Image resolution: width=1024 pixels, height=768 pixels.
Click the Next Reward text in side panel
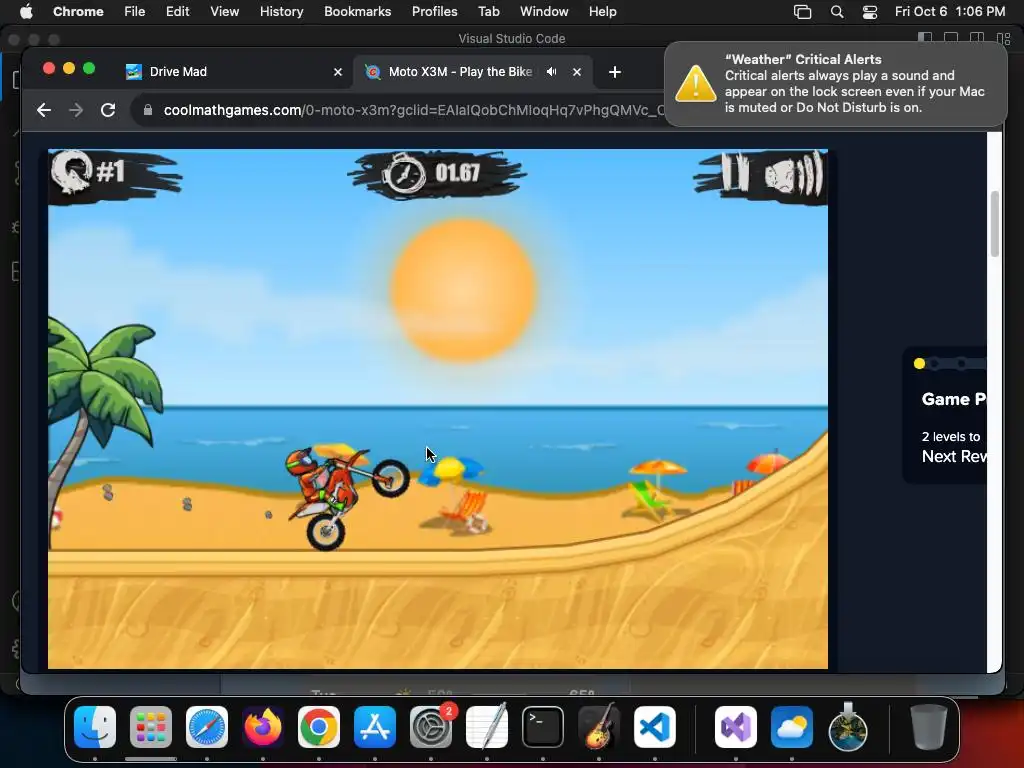click(954, 456)
